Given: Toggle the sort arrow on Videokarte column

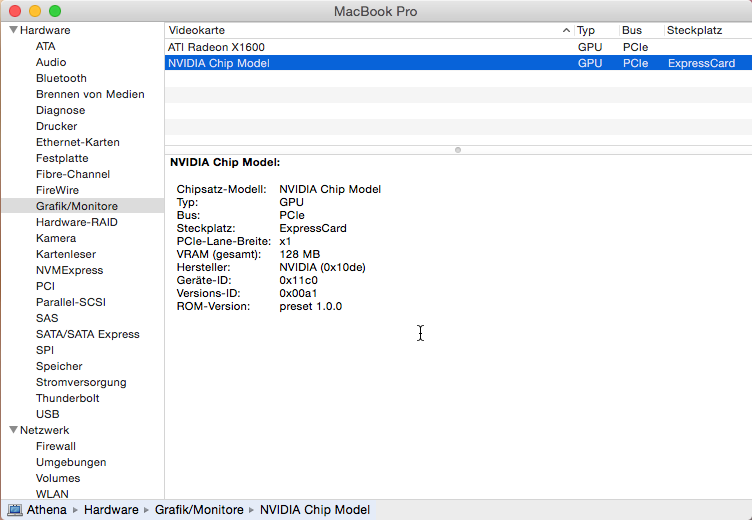Looking at the screenshot, I should (566, 30).
